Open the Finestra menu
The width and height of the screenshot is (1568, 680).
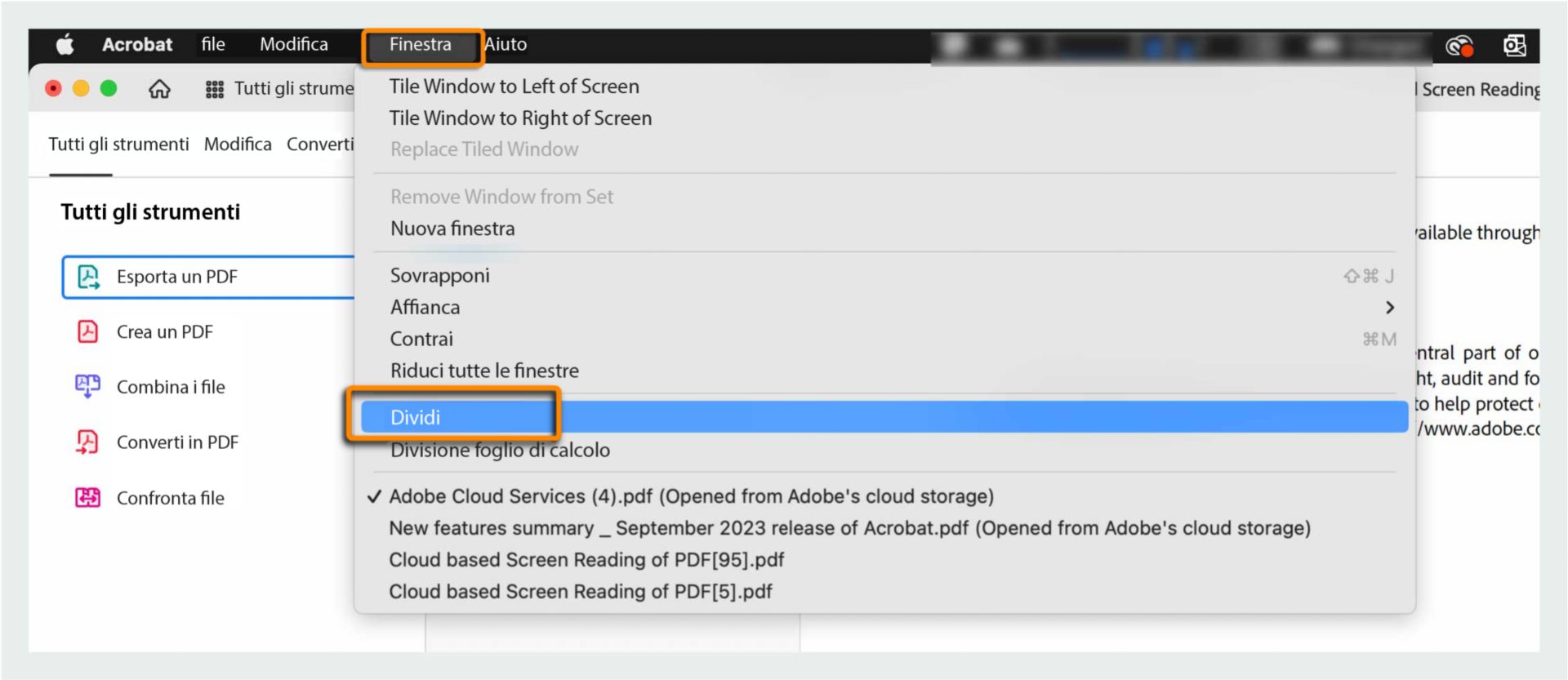[x=420, y=45]
